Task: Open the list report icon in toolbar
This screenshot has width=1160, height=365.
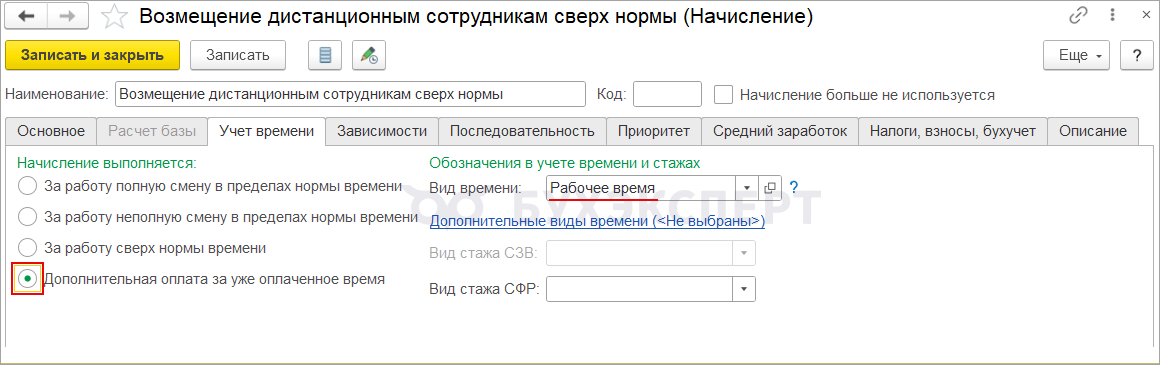Action: click(x=325, y=55)
